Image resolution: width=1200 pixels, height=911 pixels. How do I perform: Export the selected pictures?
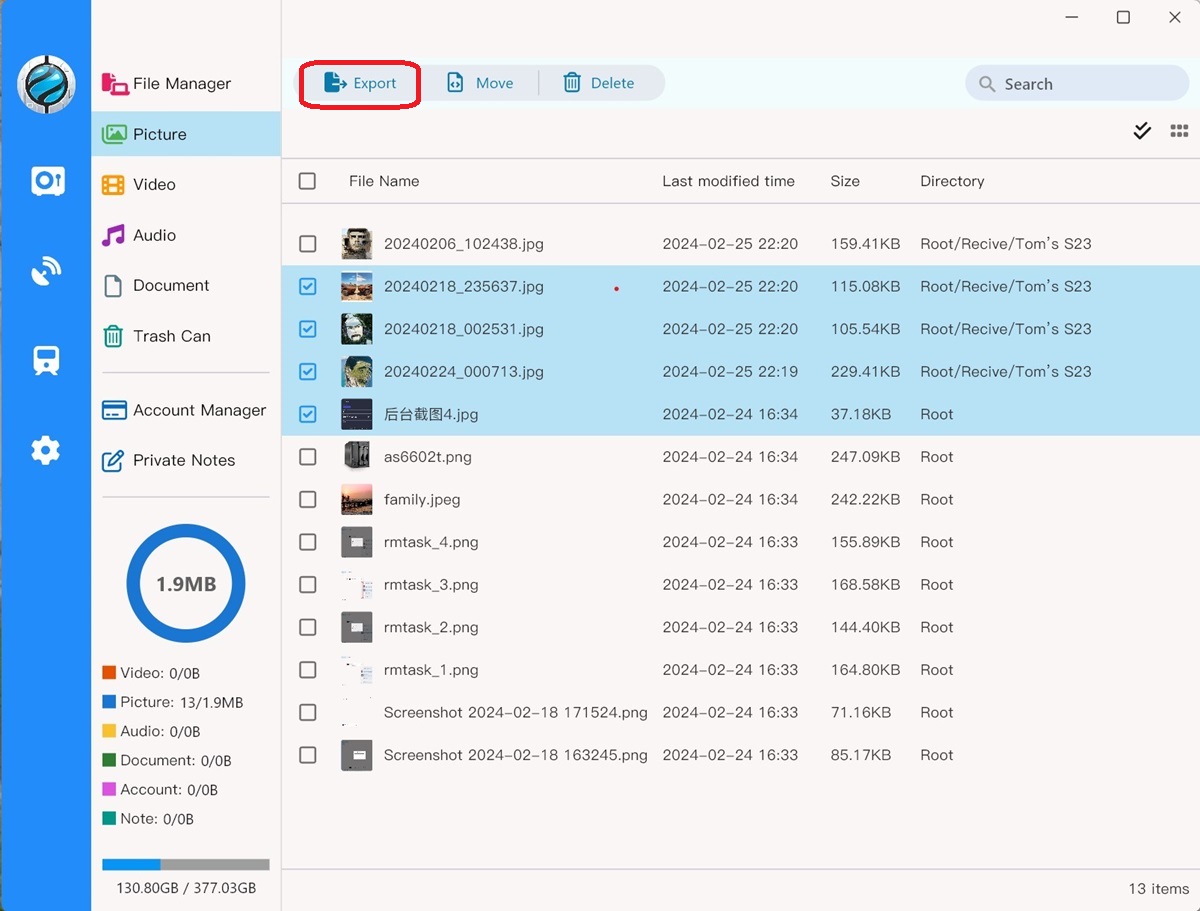pyautogui.click(x=360, y=83)
